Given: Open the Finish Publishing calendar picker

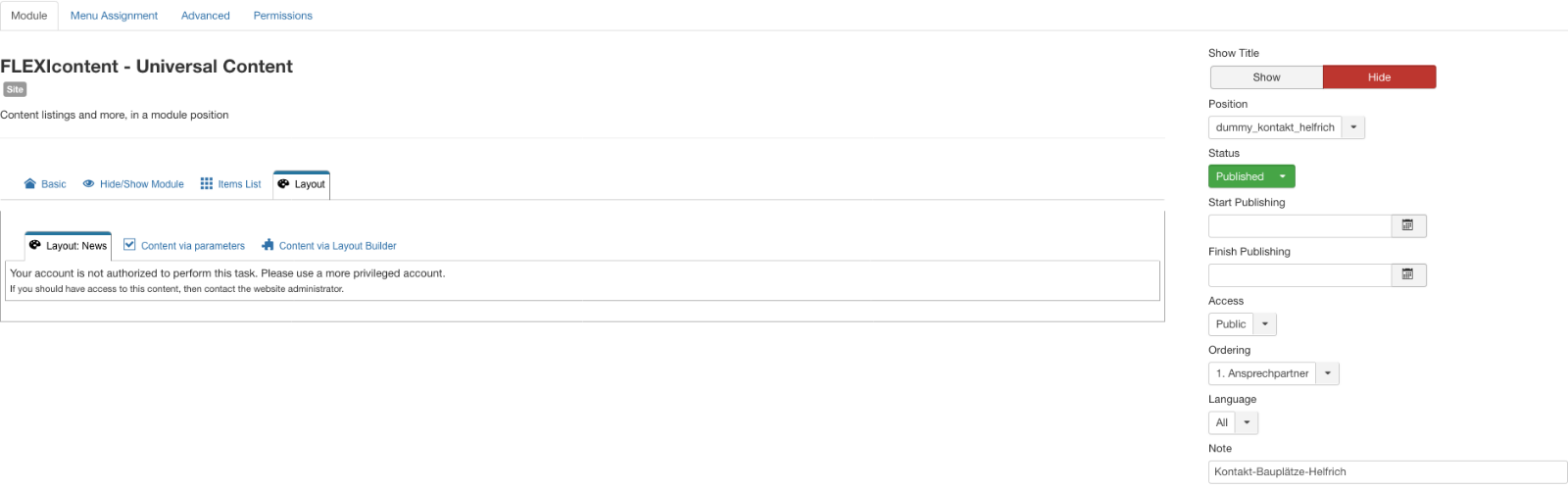Looking at the screenshot, I should [1408, 275].
